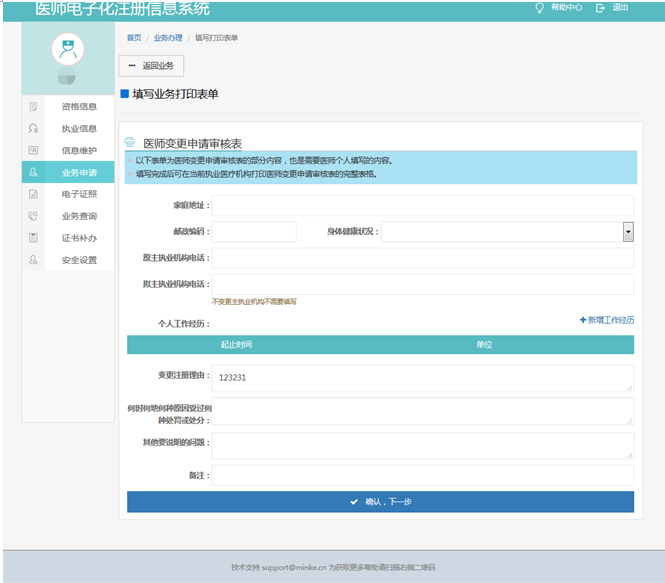Click the 安全设置 sidebar icon

(x=34, y=260)
